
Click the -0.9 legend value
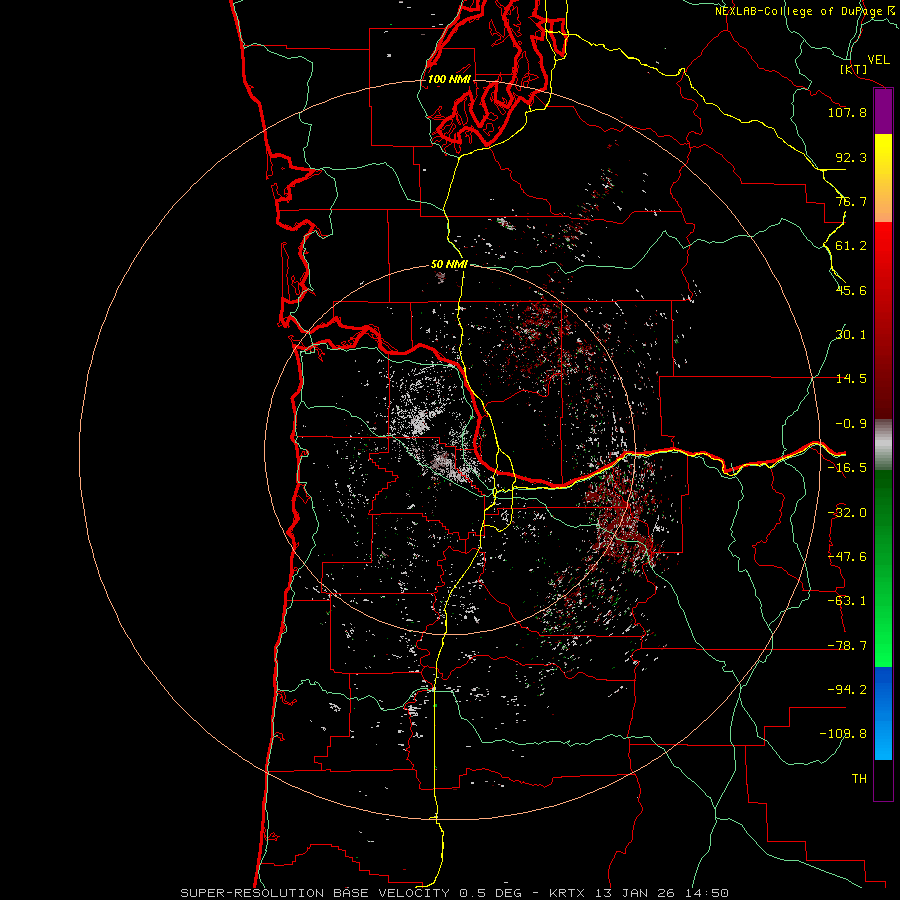tap(851, 424)
